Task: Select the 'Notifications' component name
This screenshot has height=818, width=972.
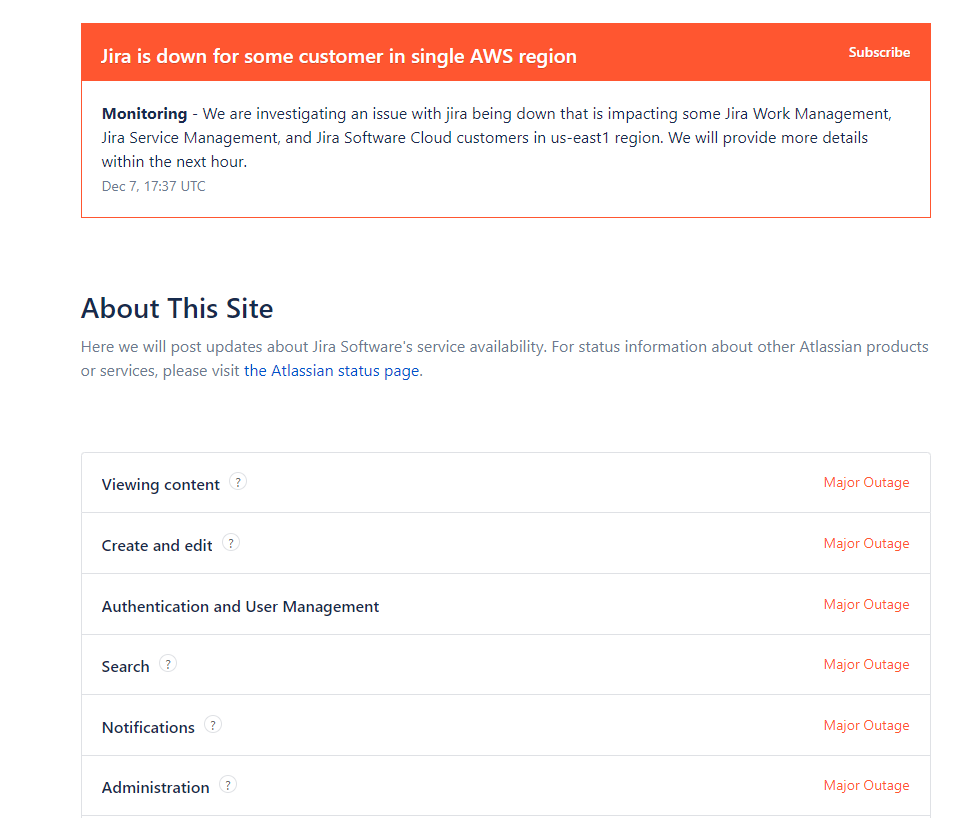Action: (x=148, y=728)
